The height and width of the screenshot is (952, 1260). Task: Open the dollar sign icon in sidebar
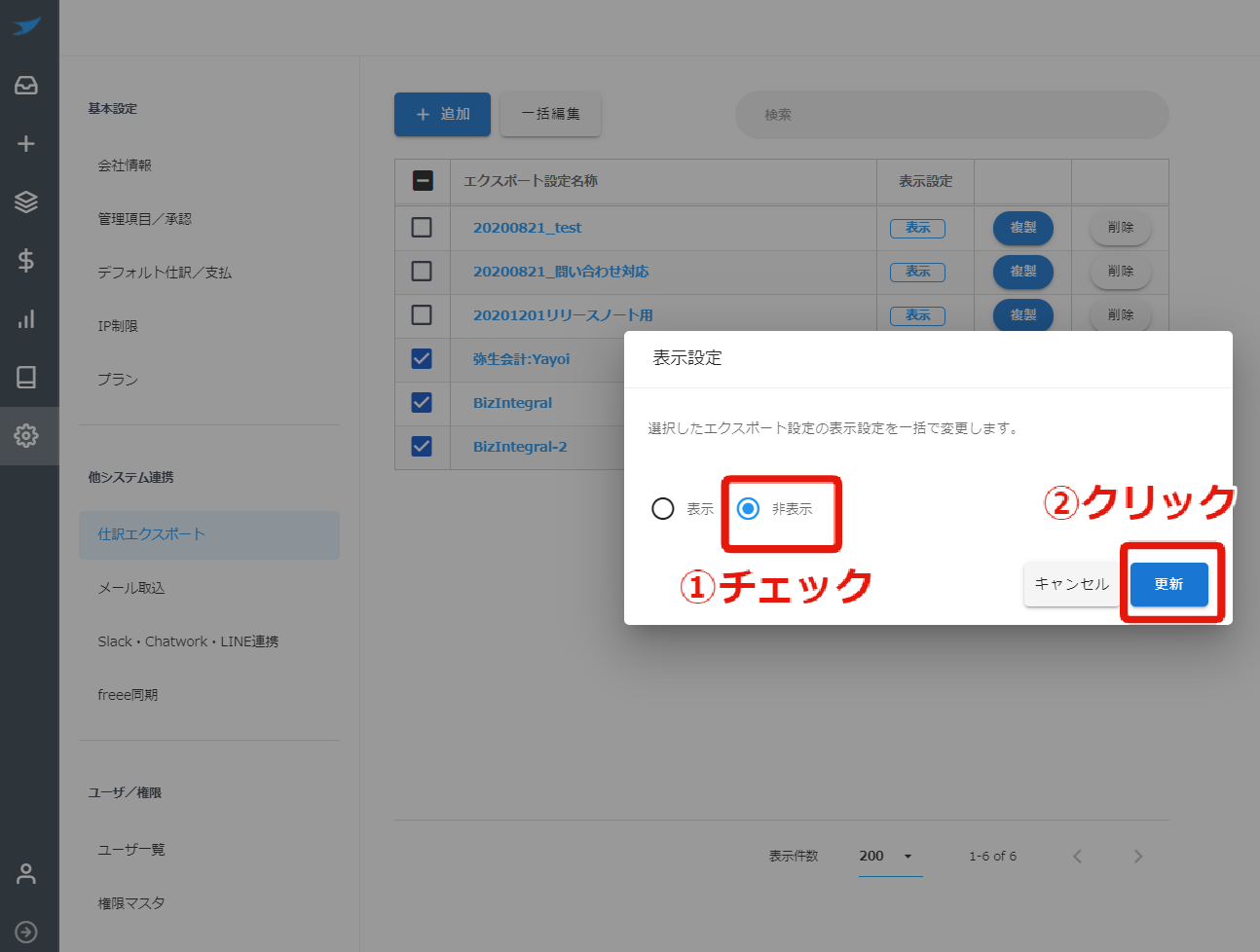(26, 260)
